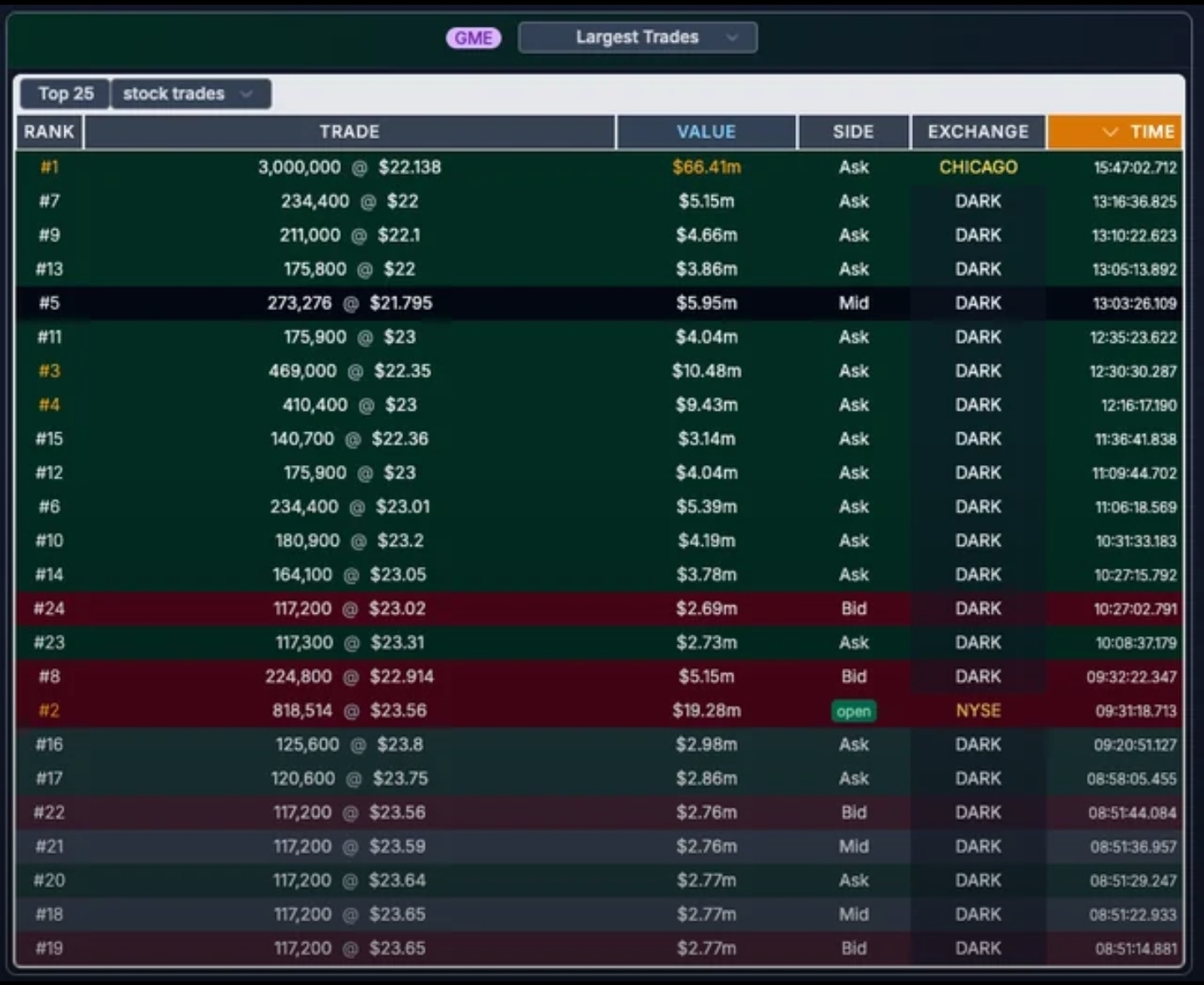This screenshot has width=1204, height=985.
Task: Select rank #1 cell
Action: (49, 167)
